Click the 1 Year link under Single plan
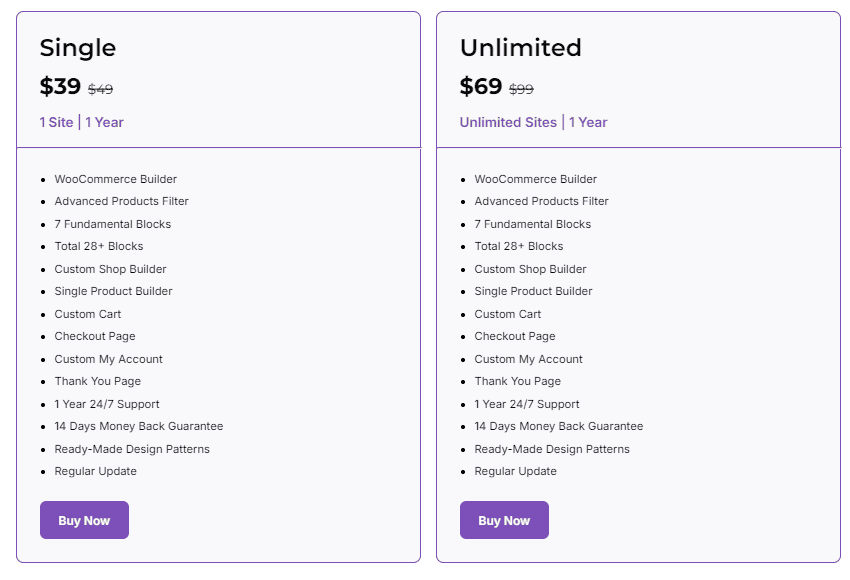Image resolution: width=850 pixels, height=580 pixels. pyautogui.click(x=105, y=122)
